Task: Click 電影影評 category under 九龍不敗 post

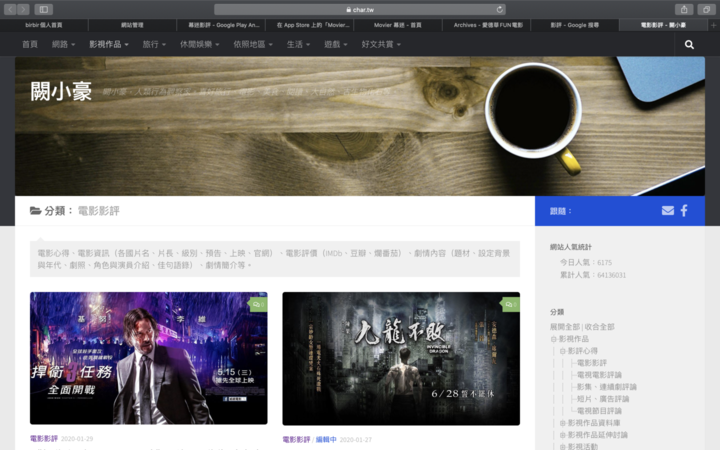Action: click(296, 439)
